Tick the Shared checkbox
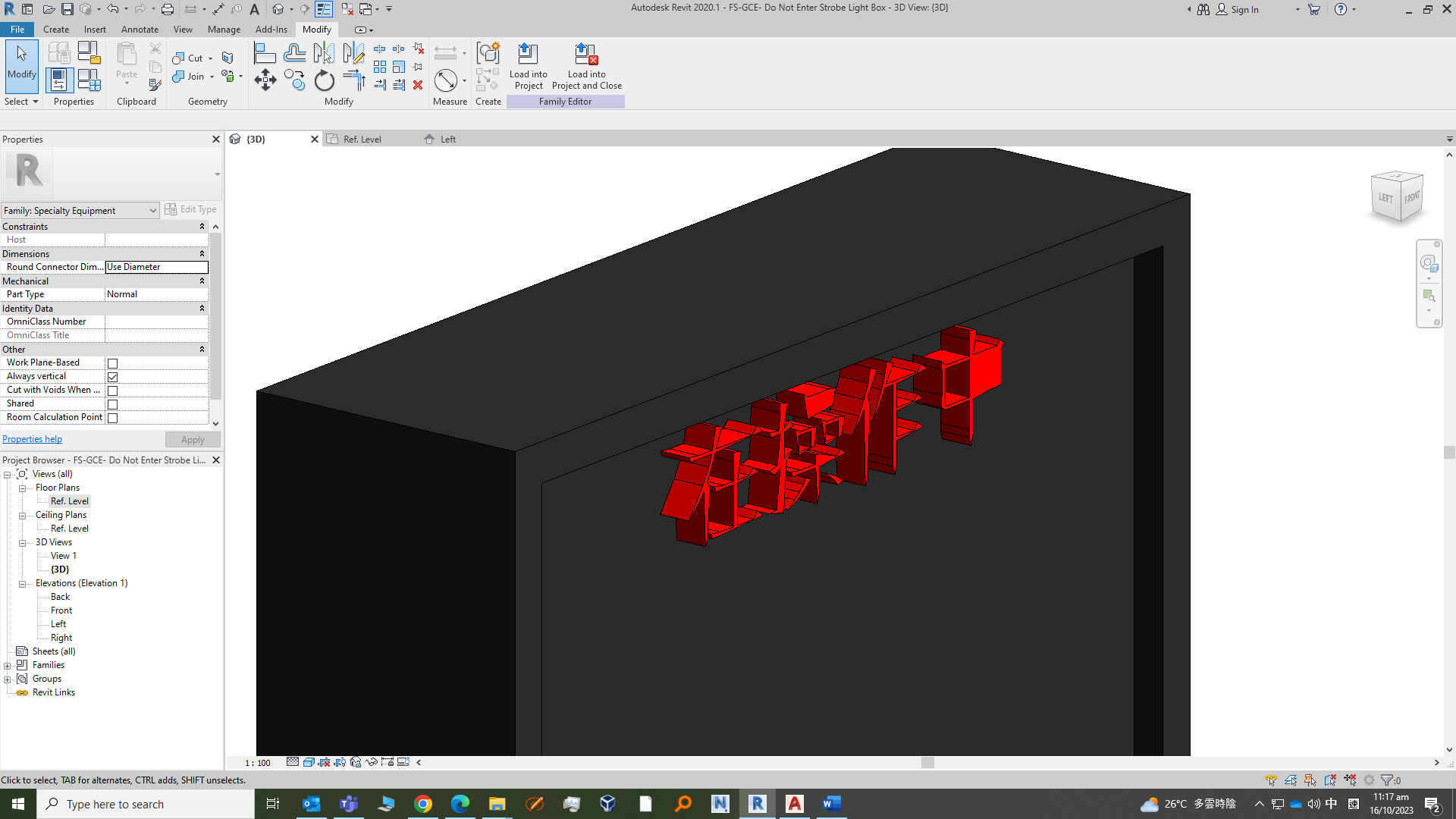Screen dimensions: 1456x819 click(x=112, y=404)
